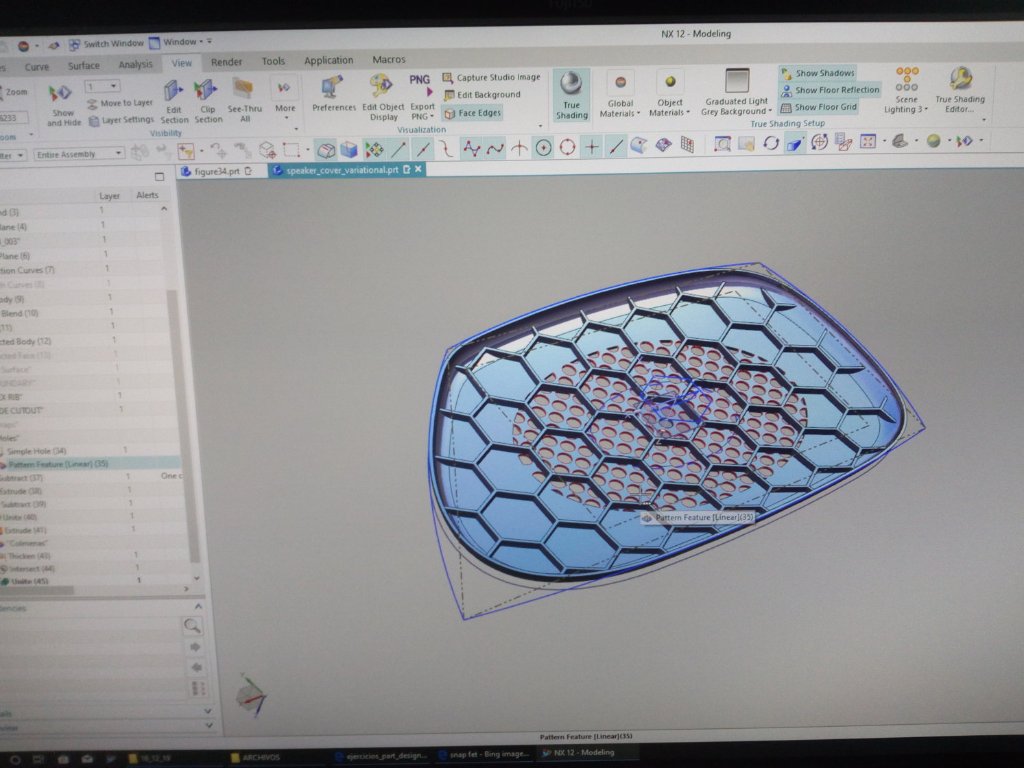
Task: Toggle the arc center snap icon
Action: pyautogui.click(x=543, y=148)
